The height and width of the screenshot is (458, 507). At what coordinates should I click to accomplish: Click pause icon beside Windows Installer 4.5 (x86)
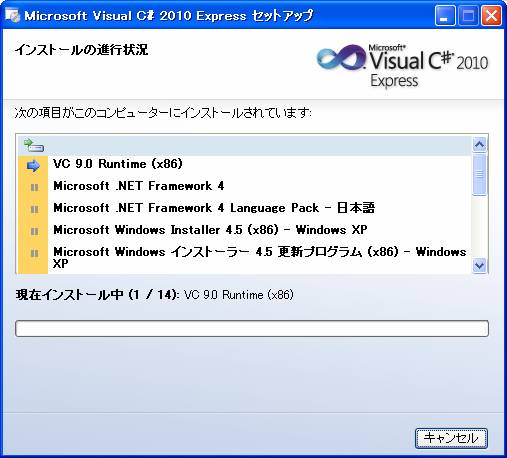[x=34, y=231]
